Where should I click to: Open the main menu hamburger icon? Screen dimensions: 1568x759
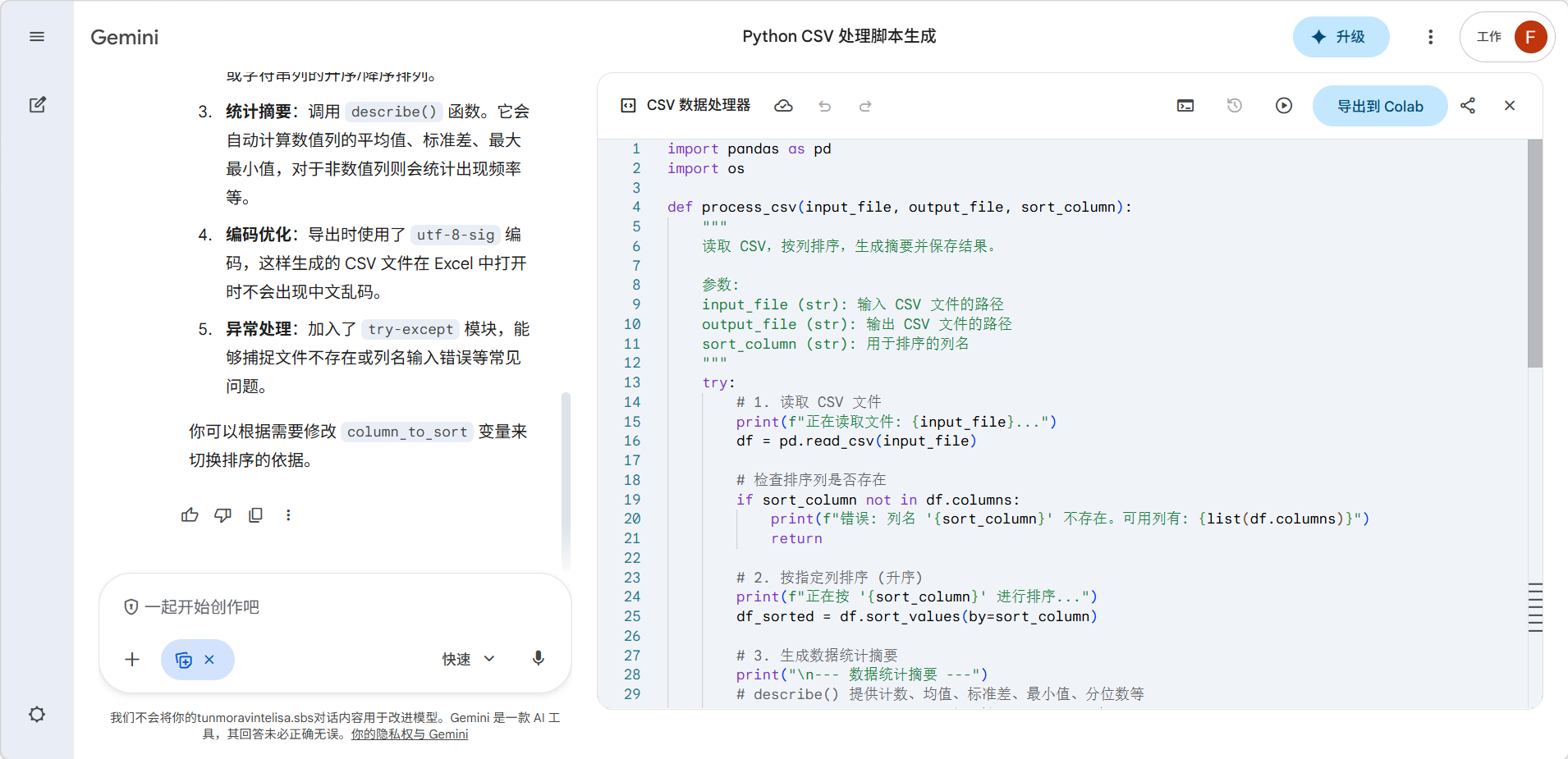click(37, 37)
